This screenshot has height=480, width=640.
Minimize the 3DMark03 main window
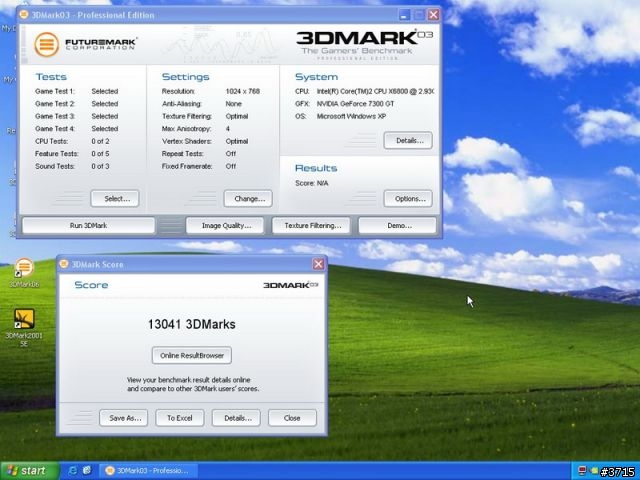[404, 15]
